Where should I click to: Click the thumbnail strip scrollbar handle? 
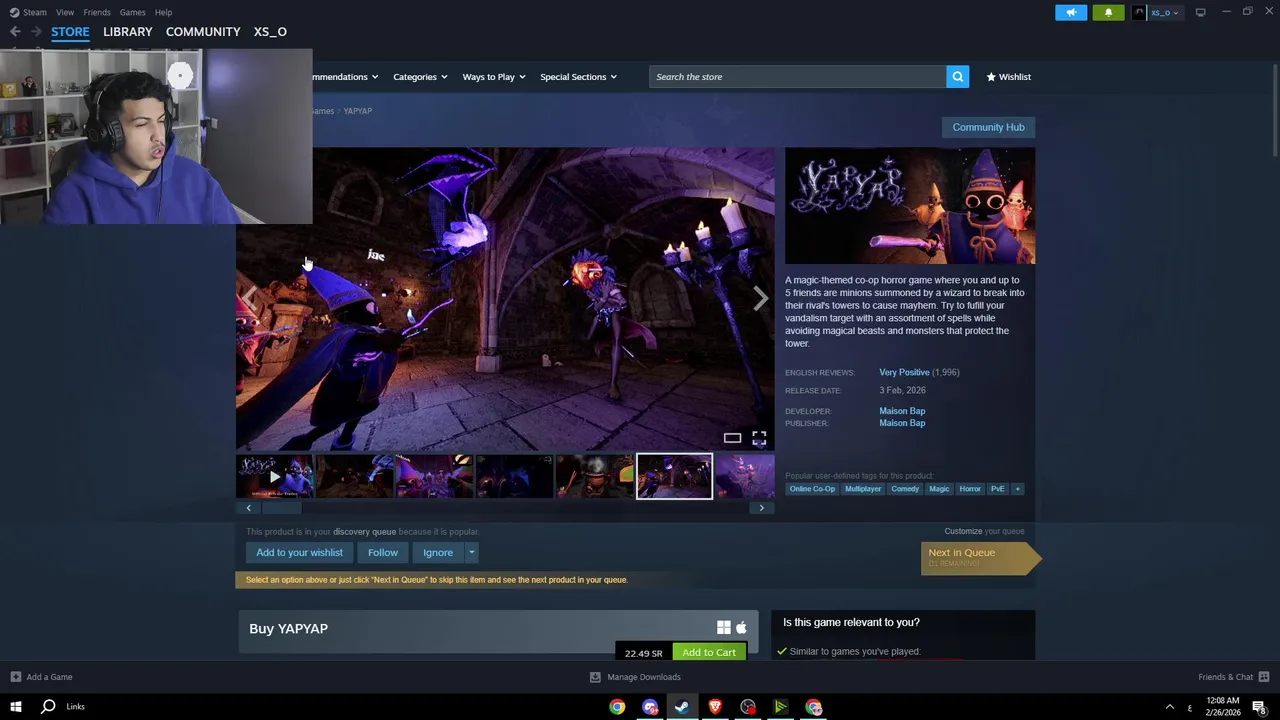(282, 508)
